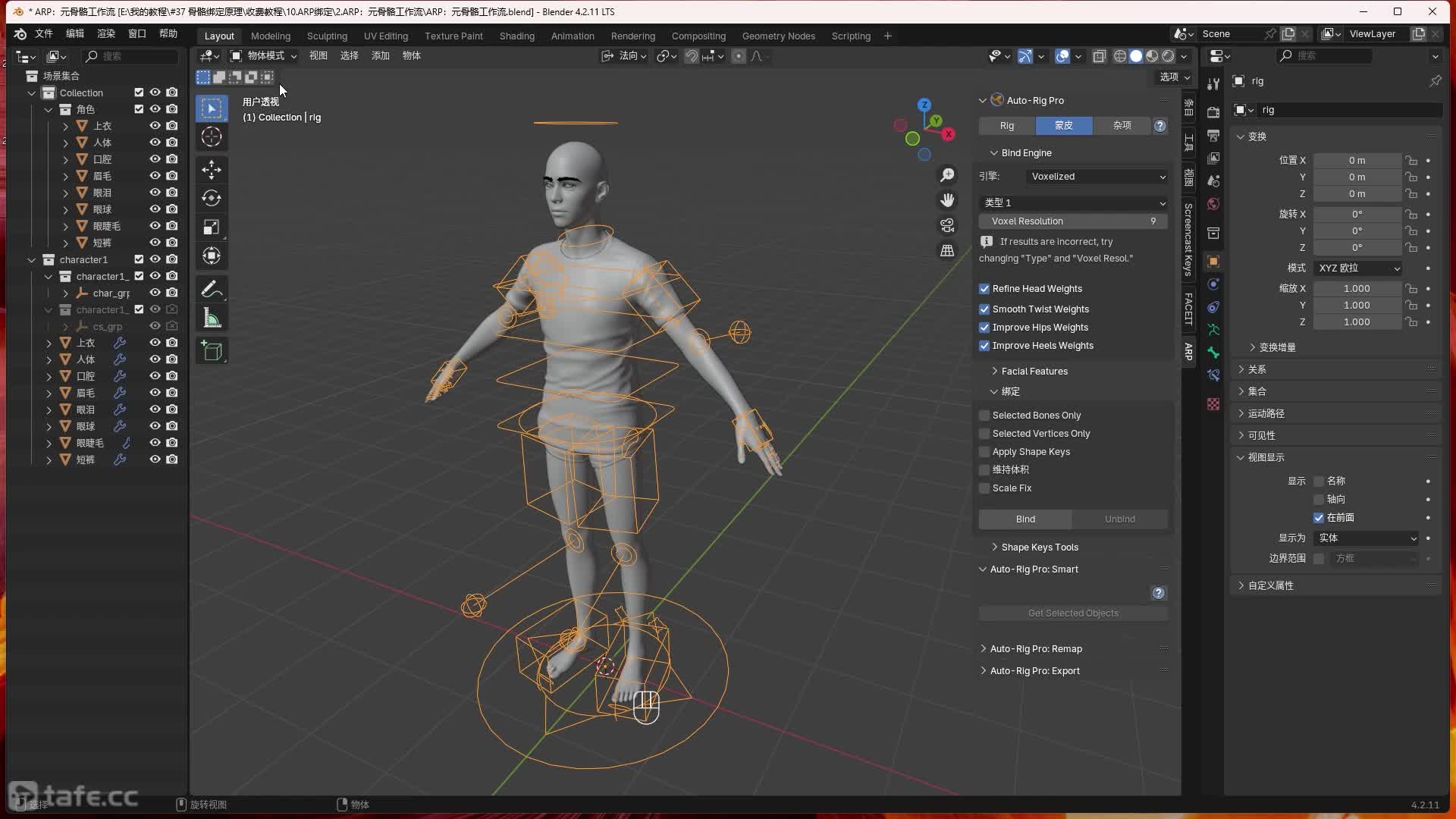The width and height of the screenshot is (1456, 819).
Task: Open the 渲染 menu
Action: pyautogui.click(x=106, y=33)
